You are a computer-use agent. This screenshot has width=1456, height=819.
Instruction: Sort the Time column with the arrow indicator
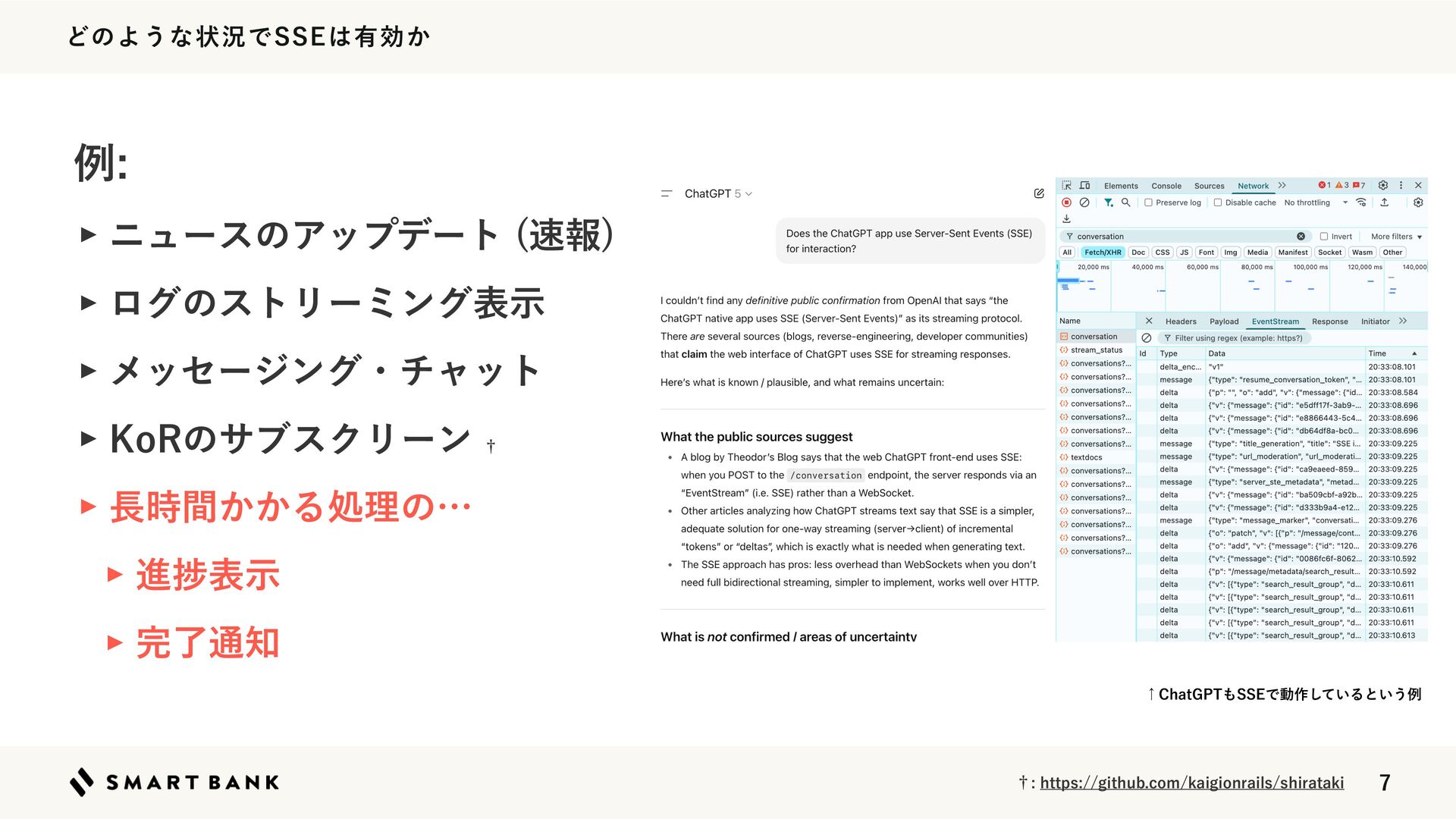point(1414,353)
